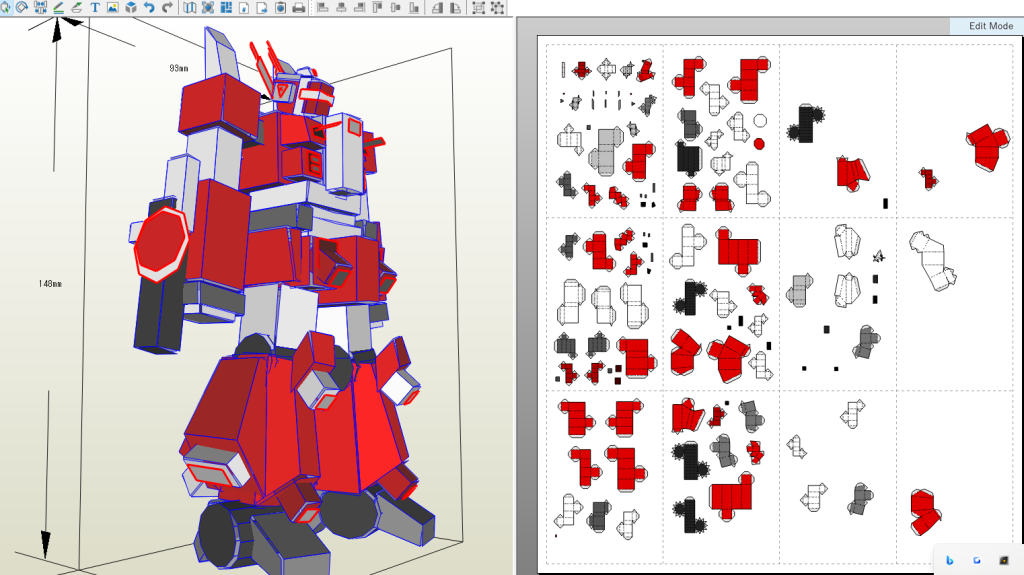Select the large red box part in the fourth column of the top row
The image size is (1024, 575).
(988, 147)
